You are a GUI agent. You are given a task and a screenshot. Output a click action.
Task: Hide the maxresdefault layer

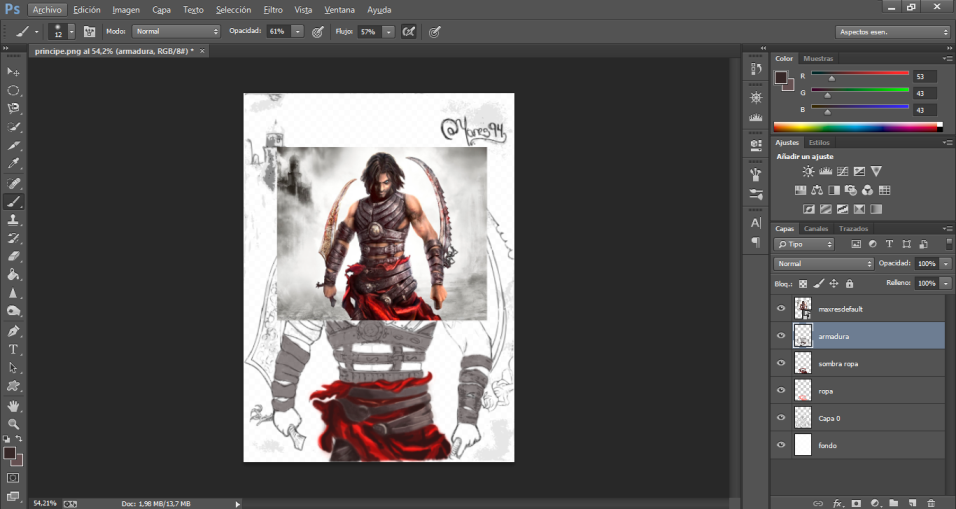[x=781, y=309]
